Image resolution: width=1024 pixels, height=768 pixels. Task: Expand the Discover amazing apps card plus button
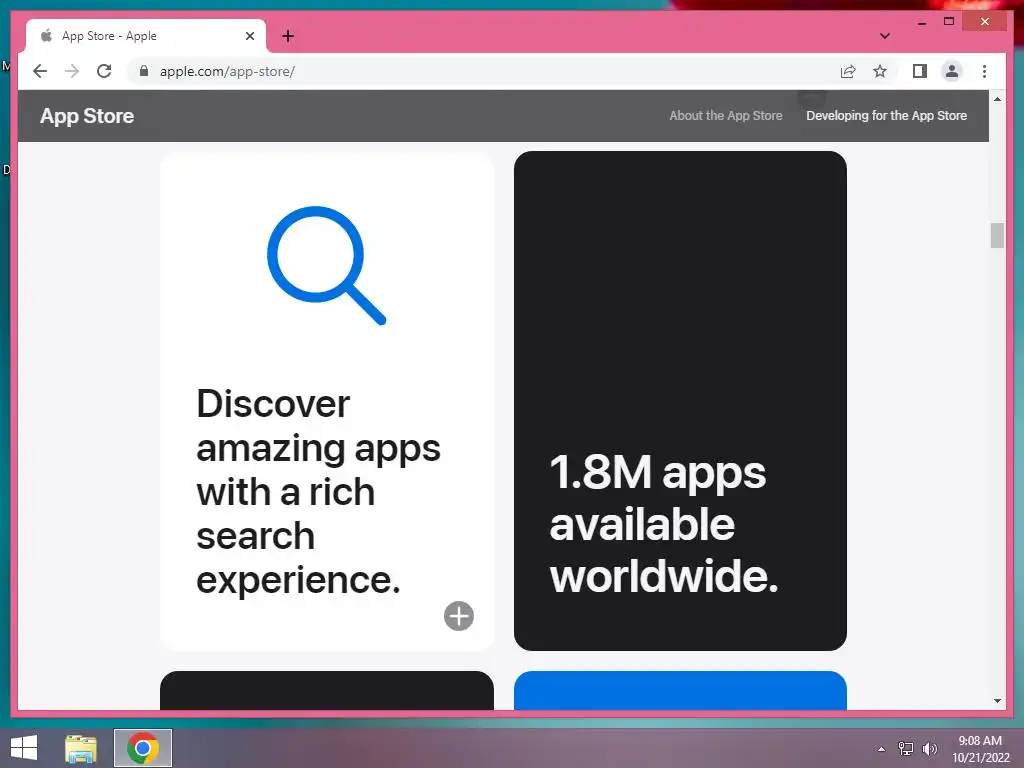pos(458,616)
